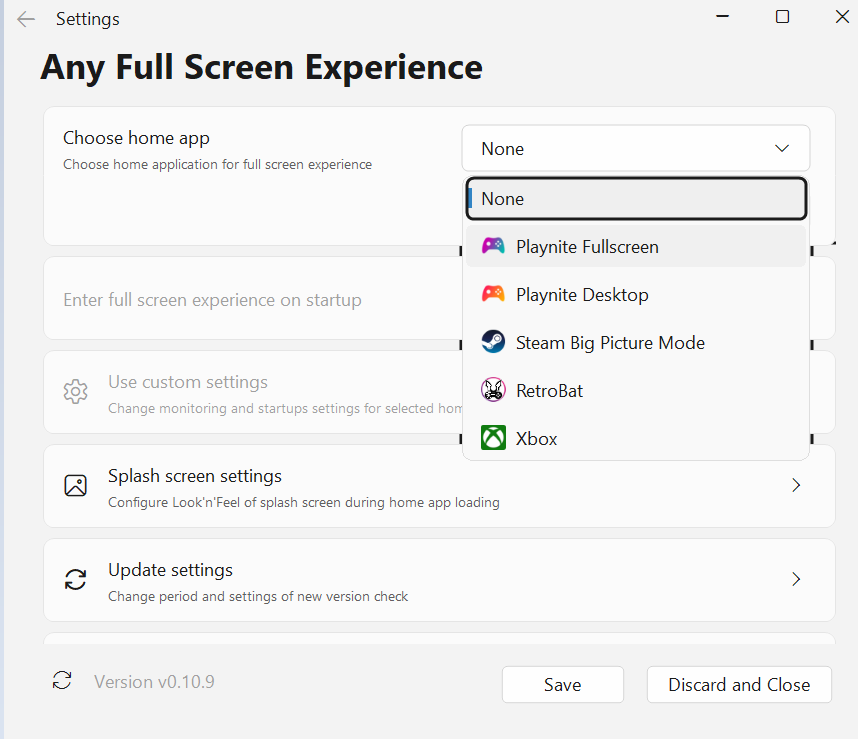Click the Steam logo icon

click(x=493, y=342)
